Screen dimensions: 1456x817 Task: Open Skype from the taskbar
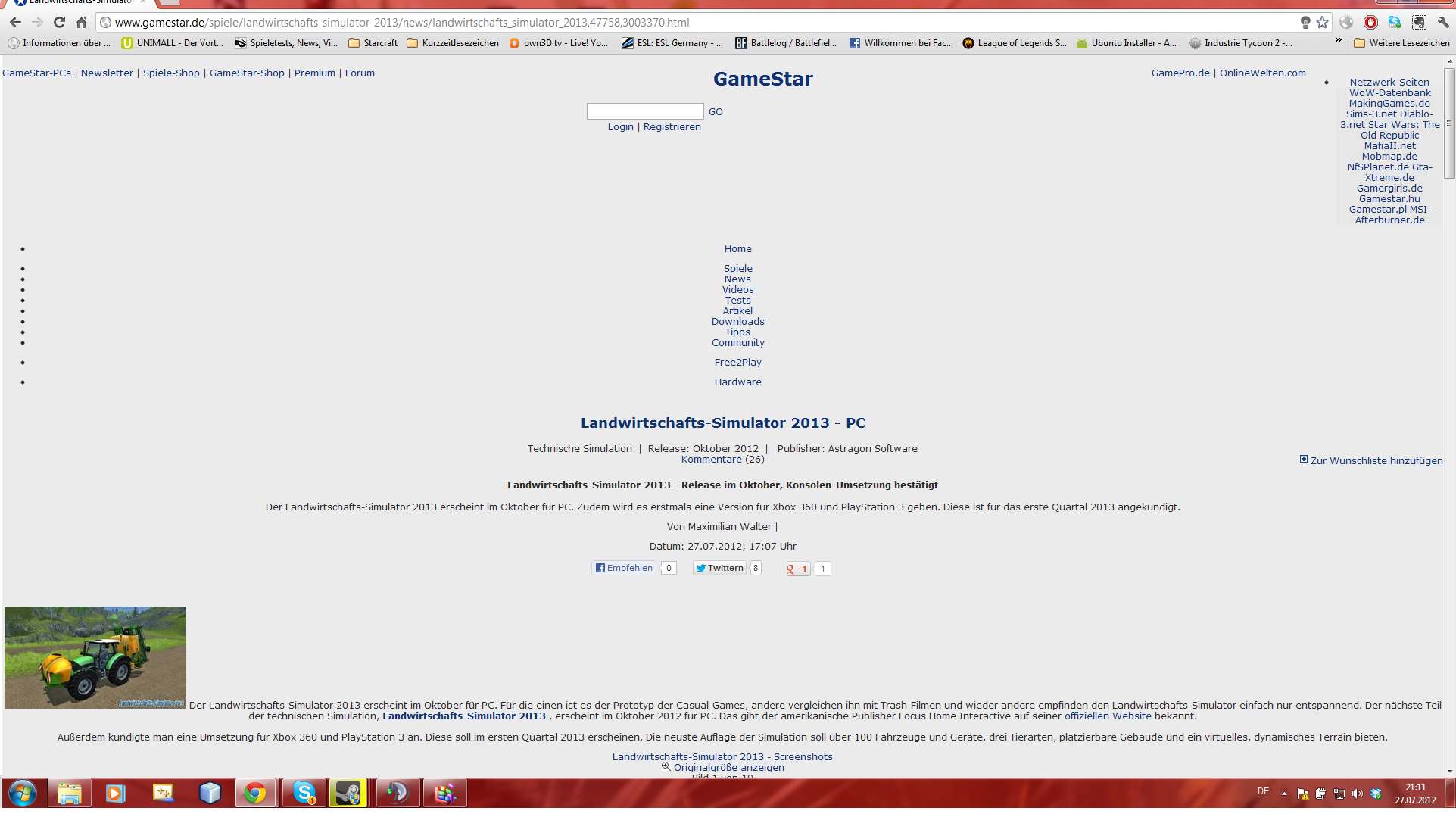(x=304, y=794)
